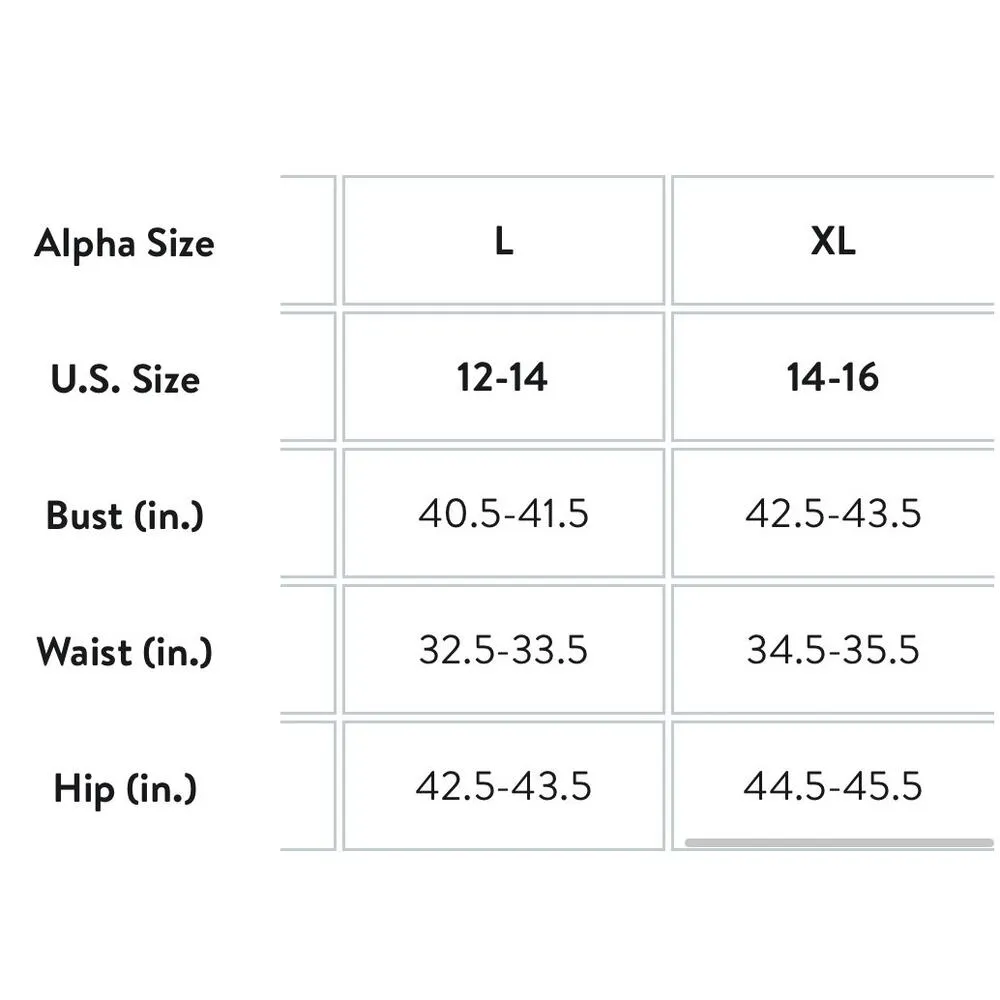Select the 42.5-43.5 hip measurement for L
The image size is (1000, 1000).
(503, 786)
